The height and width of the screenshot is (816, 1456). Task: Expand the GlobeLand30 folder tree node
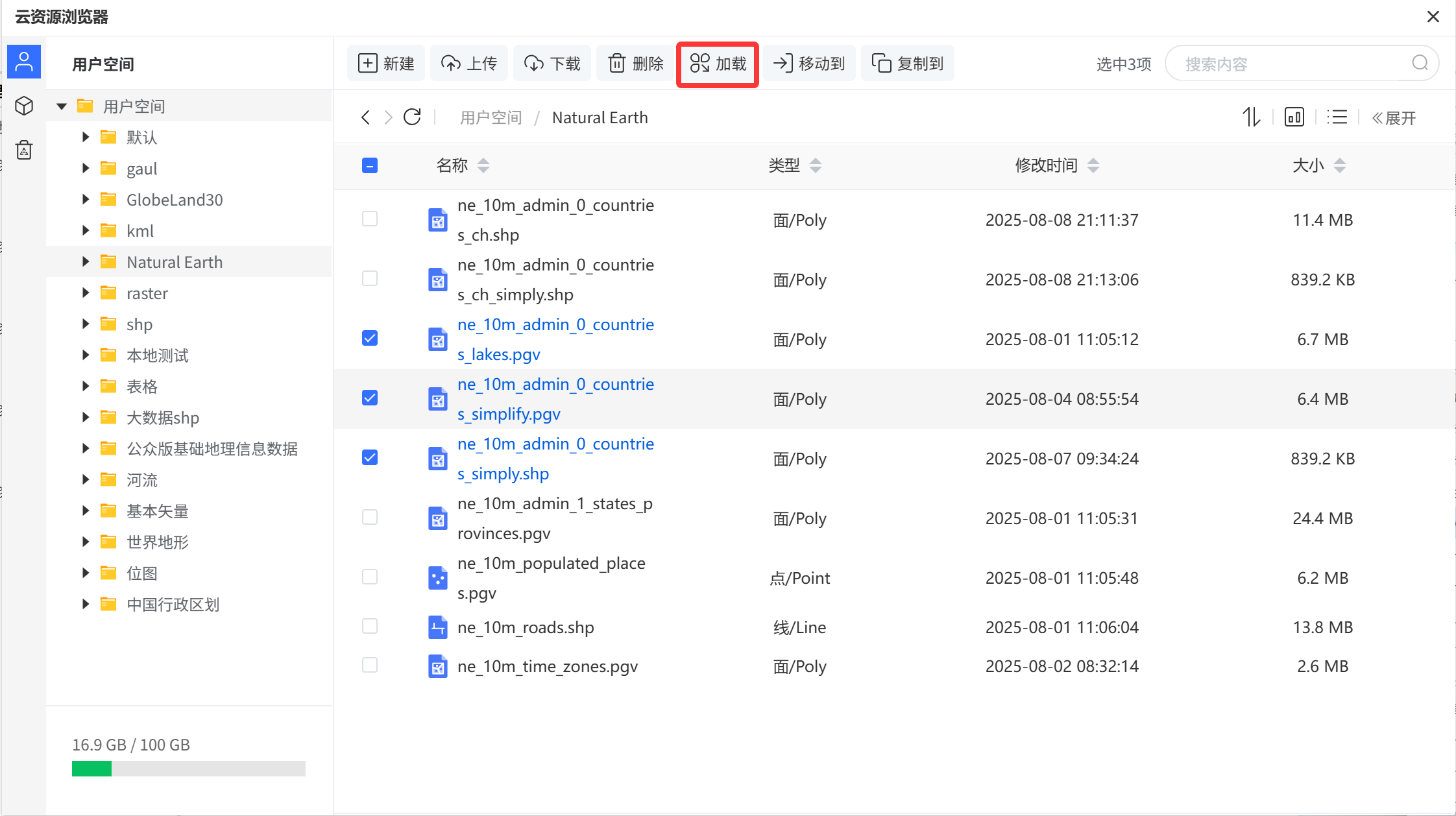point(86,200)
